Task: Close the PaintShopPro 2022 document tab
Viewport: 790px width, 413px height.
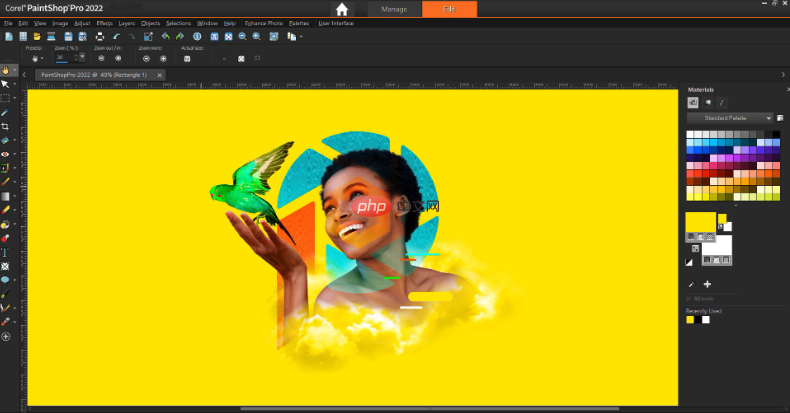Action: (x=159, y=75)
